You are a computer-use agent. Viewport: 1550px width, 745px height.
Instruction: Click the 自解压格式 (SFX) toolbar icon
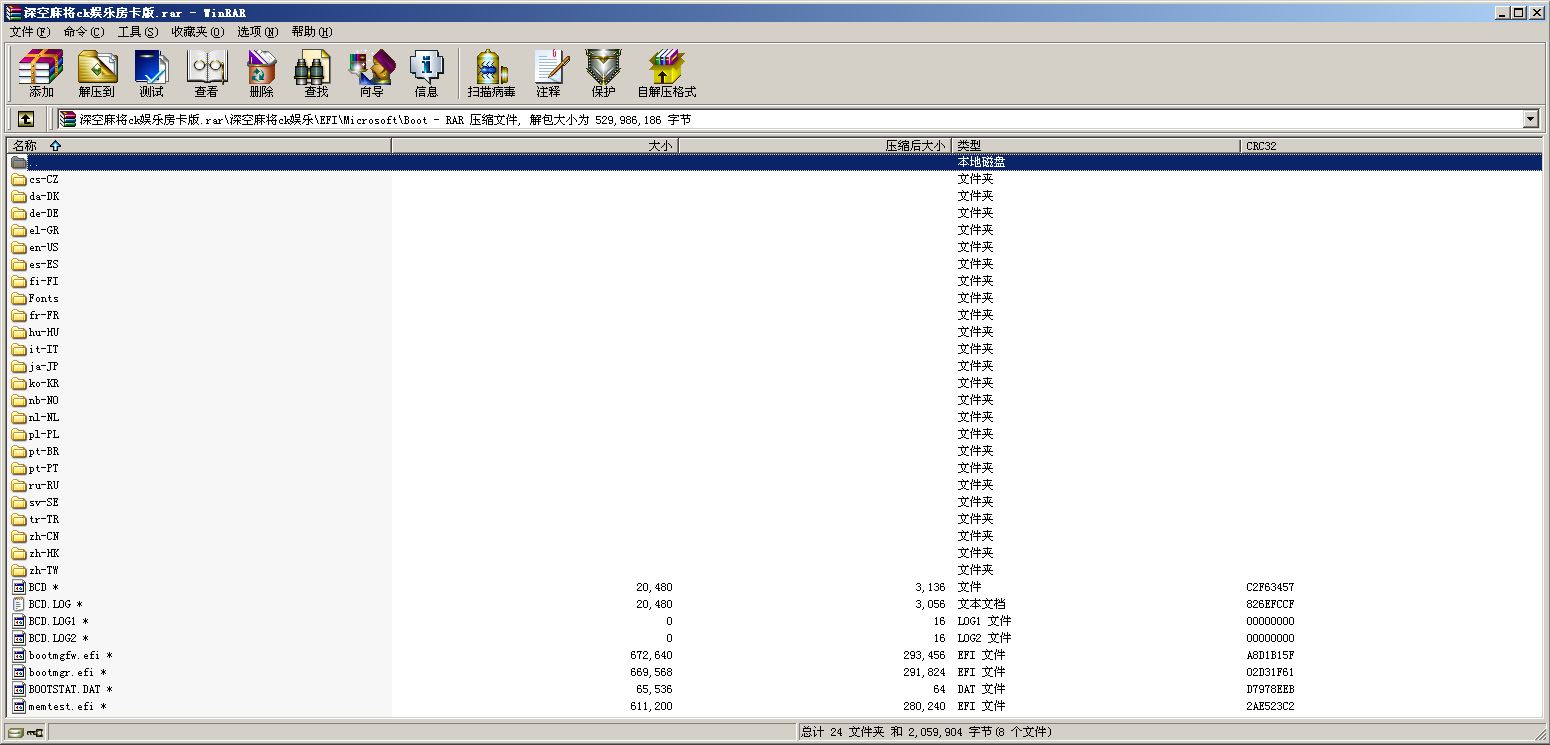pos(666,74)
